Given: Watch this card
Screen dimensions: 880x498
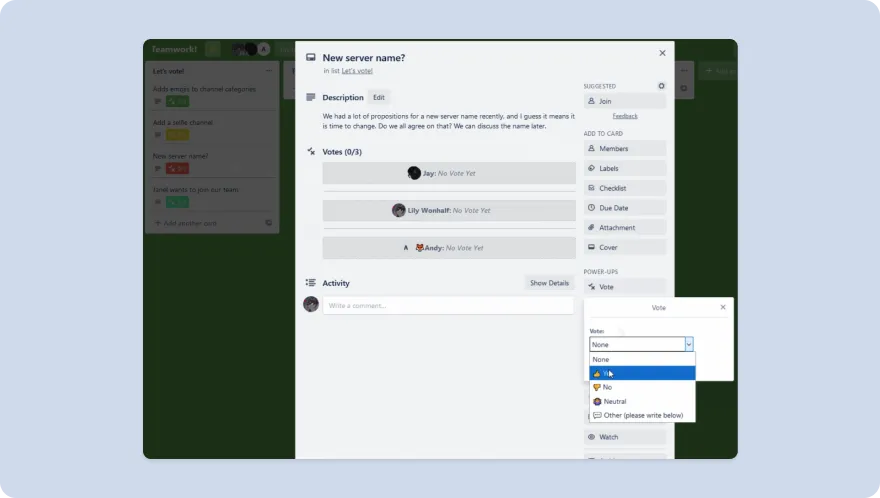Looking at the screenshot, I should 625,437.
